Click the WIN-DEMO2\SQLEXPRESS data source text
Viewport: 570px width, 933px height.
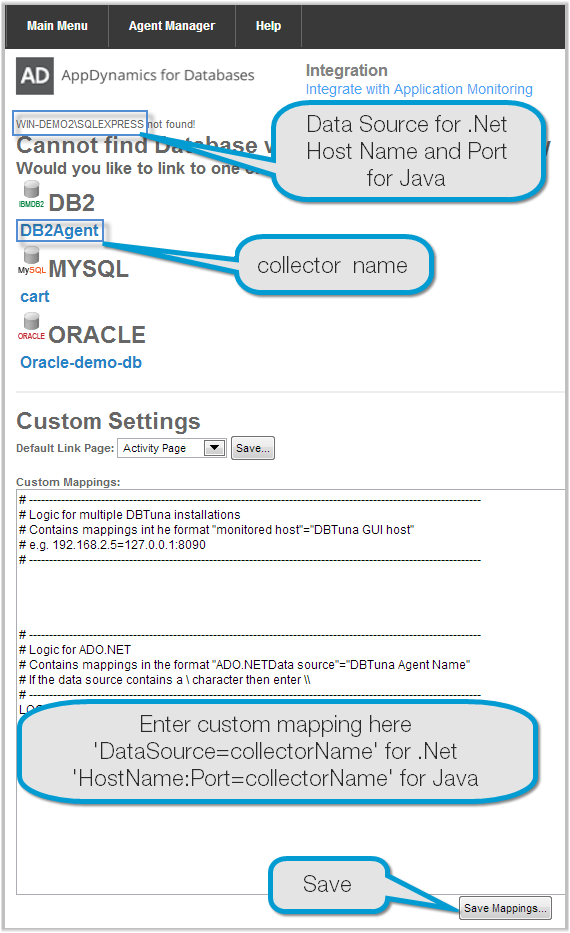(80, 124)
